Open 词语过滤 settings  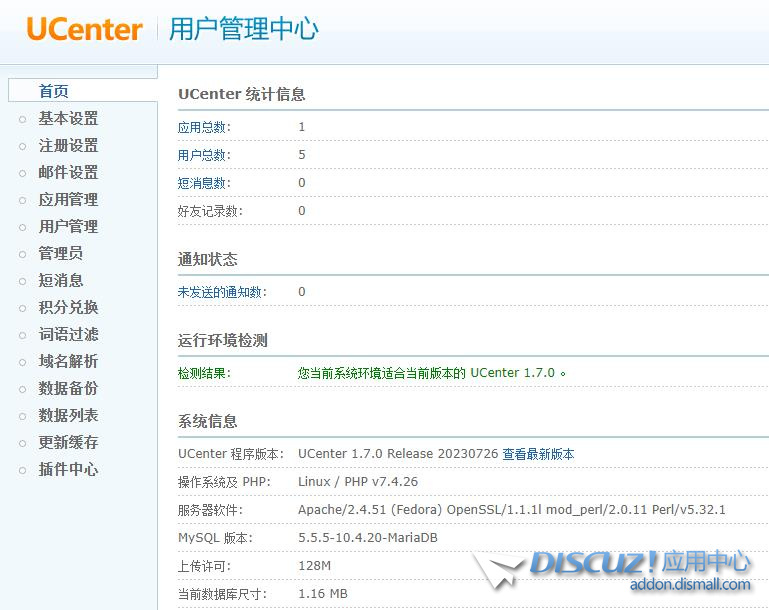tap(68, 334)
